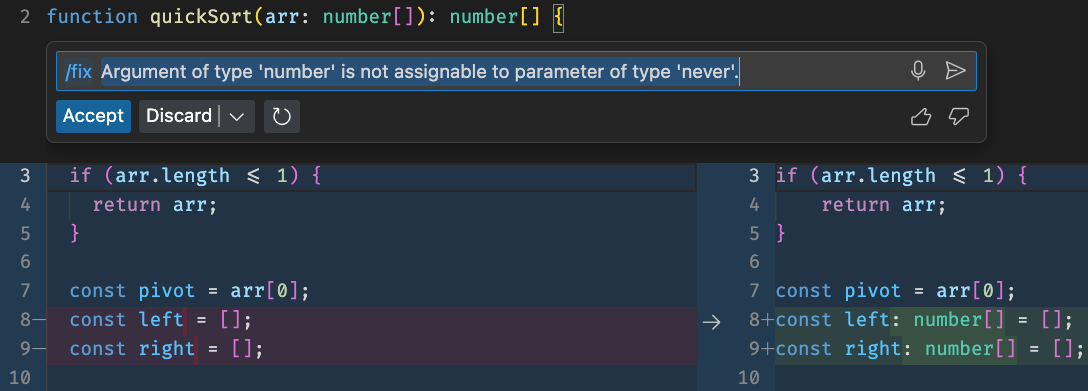Click removed line 8 'const left = [];'
The width and height of the screenshot is (1088, 391).
(x=159, y=320)
